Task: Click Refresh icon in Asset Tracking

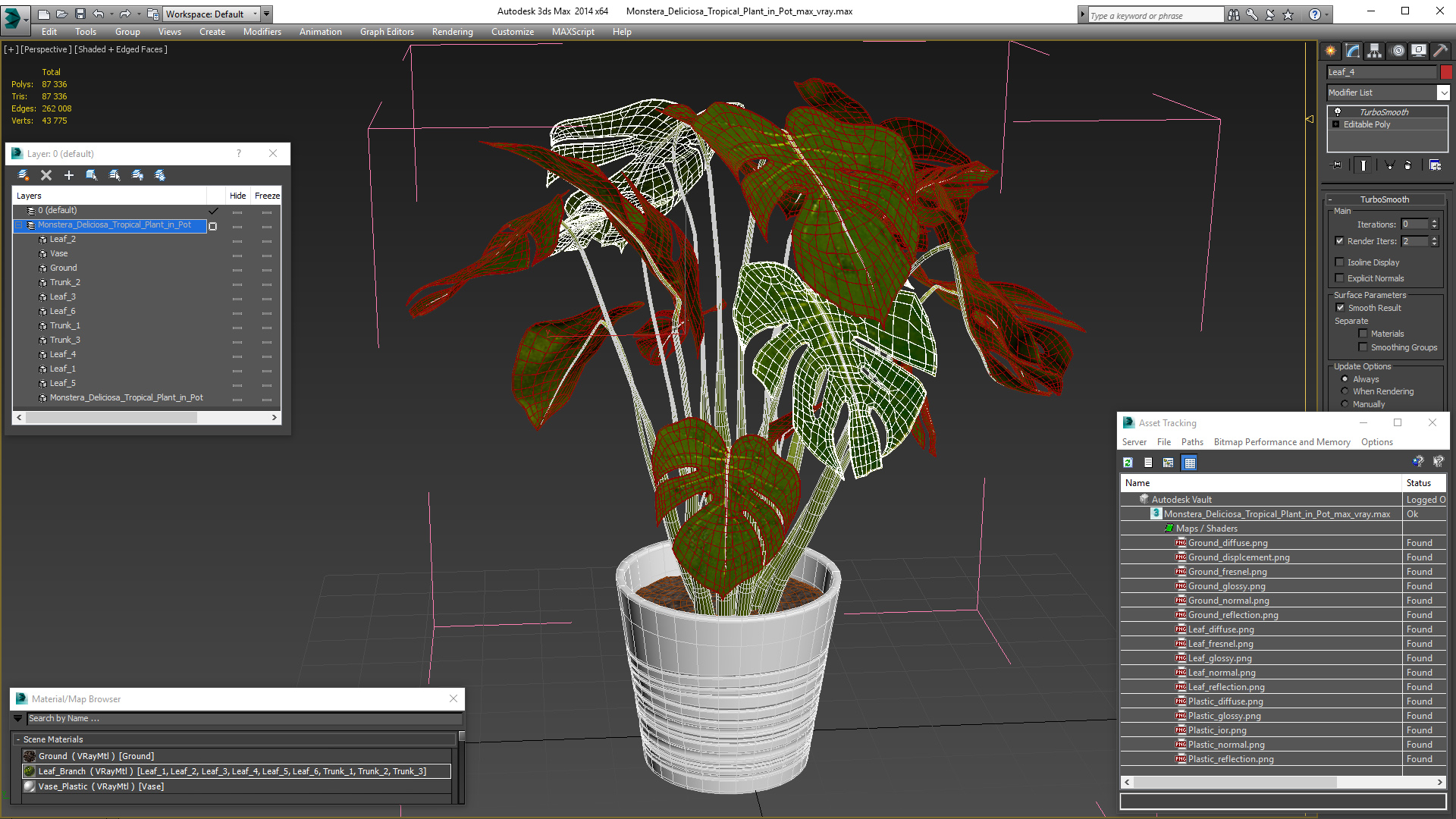Action: tap(1128, 463)
